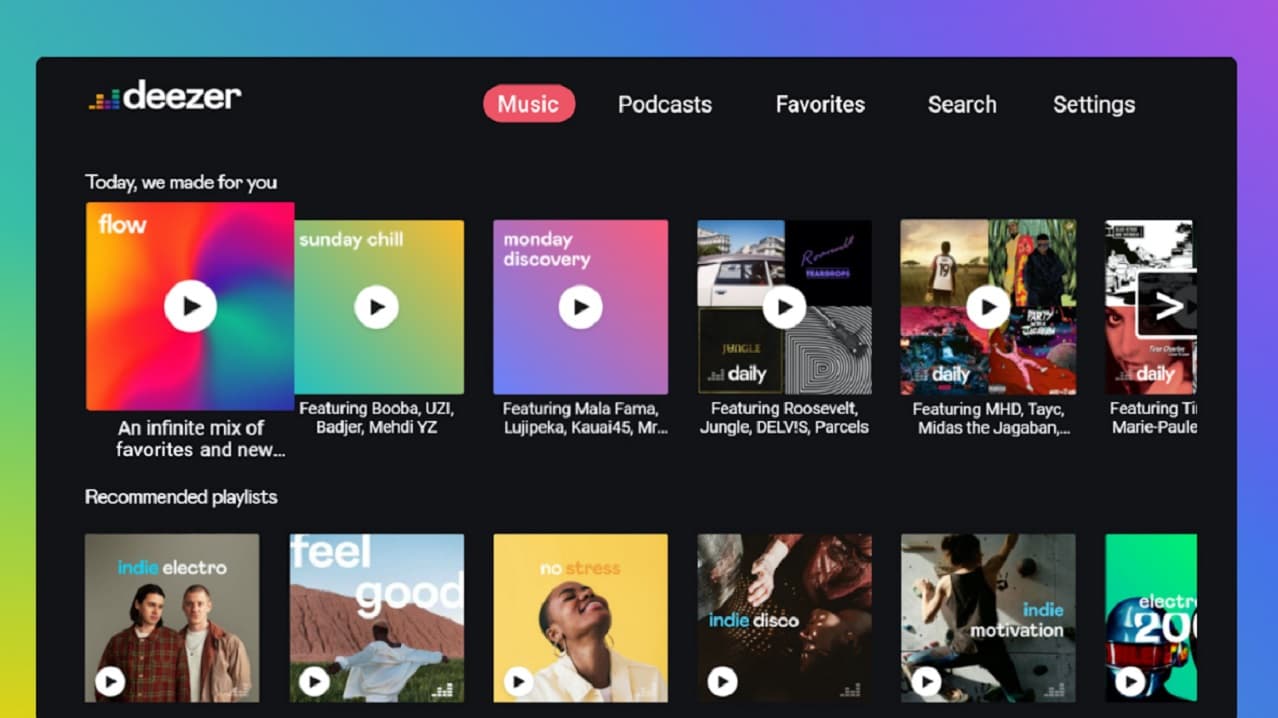Play the Monday Discovery mix
Viewport: 1278px width, 718px height.
581,307
